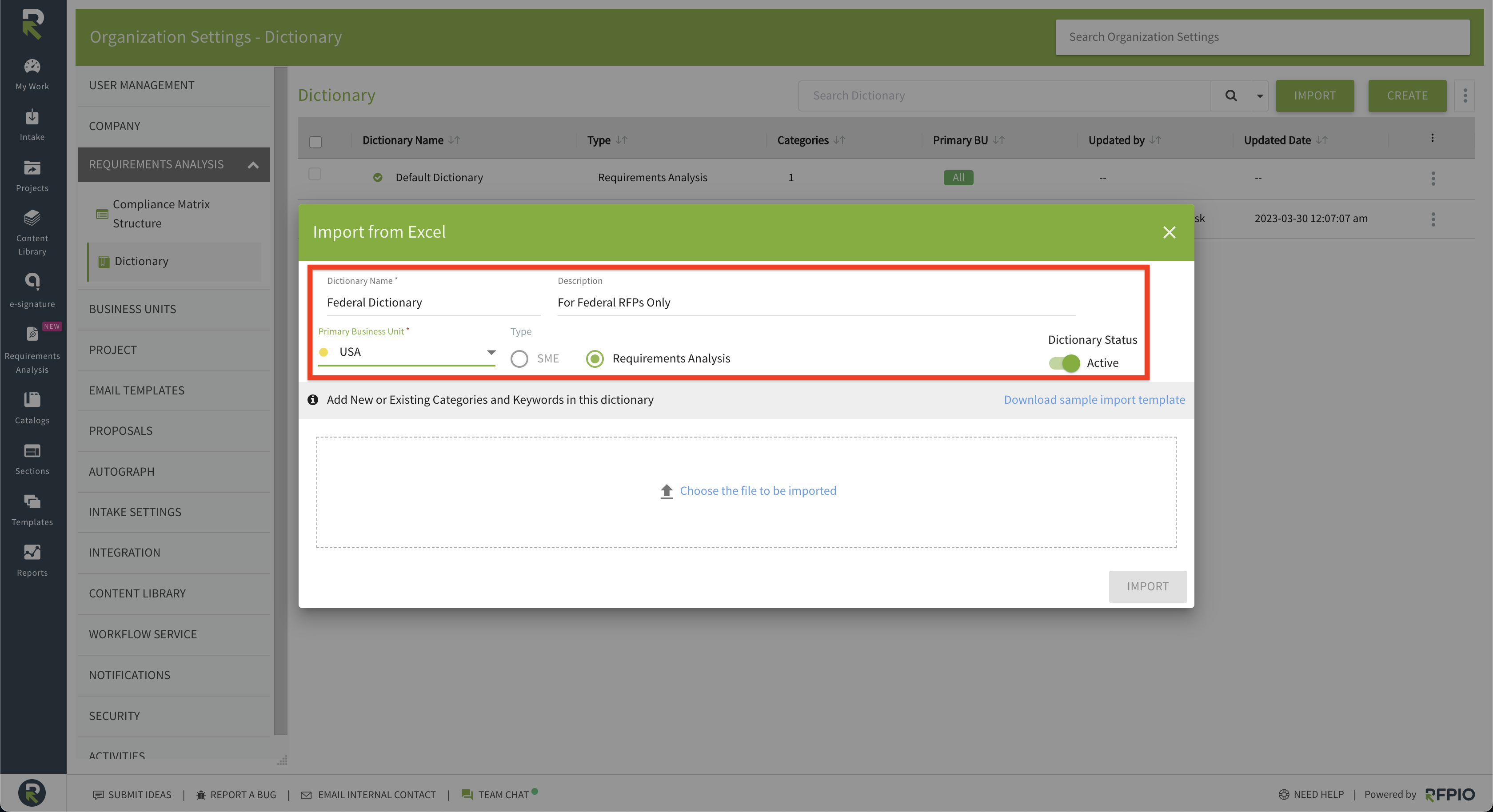Screen dimensions: 1493x812
Task: Sort by Primary BU column arrows
Action: [x=998, y=140]
